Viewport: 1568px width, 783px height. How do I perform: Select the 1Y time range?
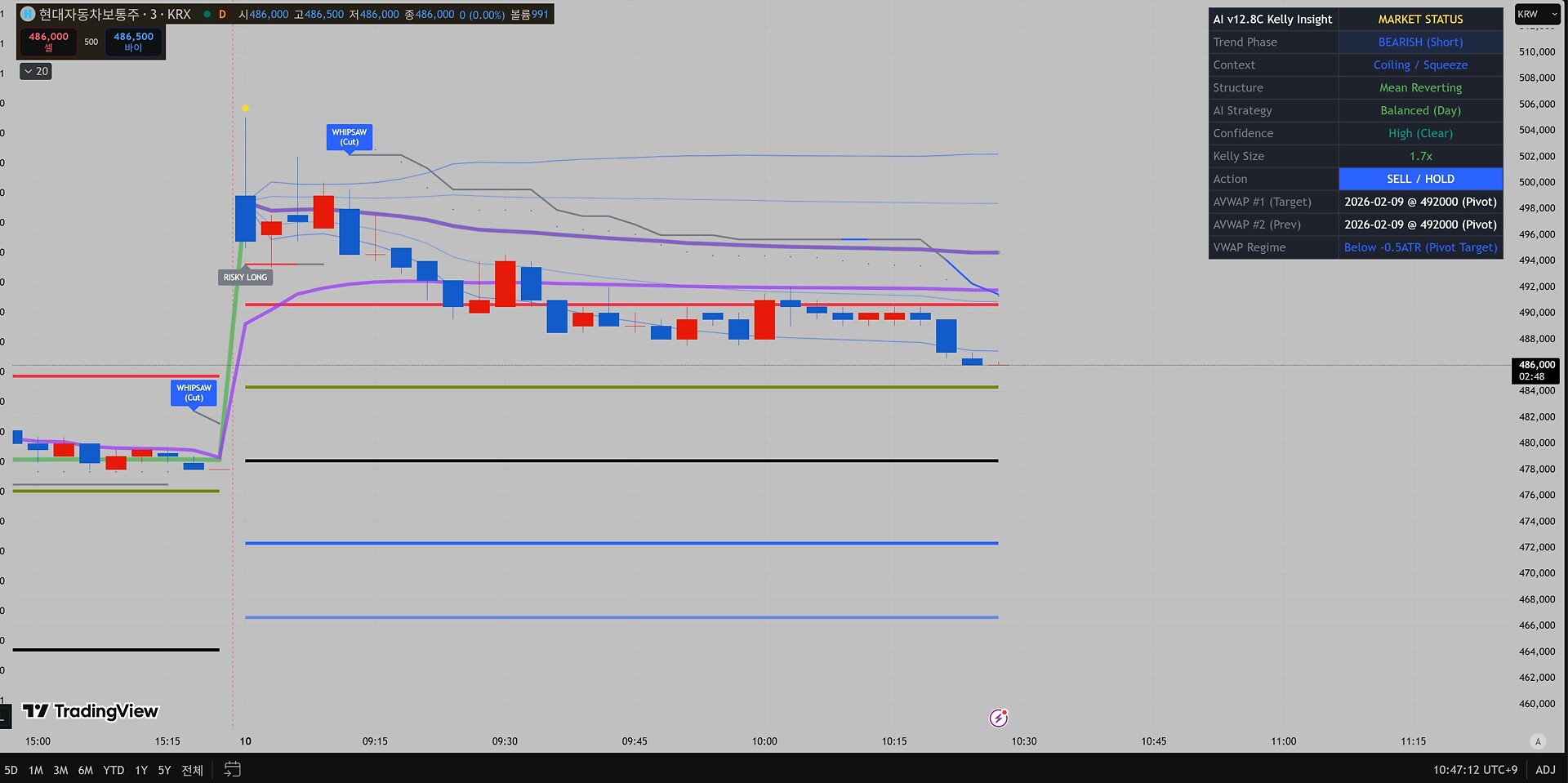pos(141,770)
